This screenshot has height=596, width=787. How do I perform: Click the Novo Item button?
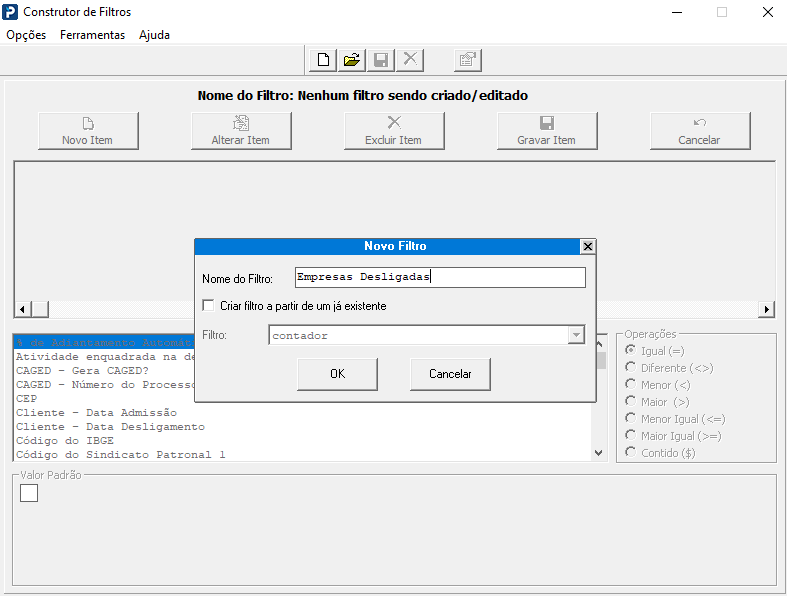click(x=88, y=131)
